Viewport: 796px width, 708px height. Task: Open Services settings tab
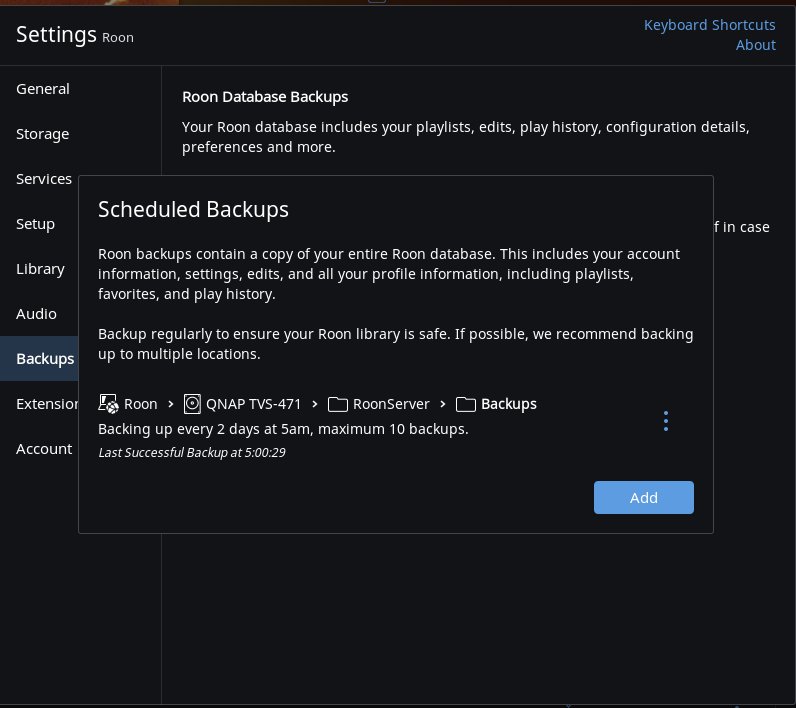click(x=44, y=179)
